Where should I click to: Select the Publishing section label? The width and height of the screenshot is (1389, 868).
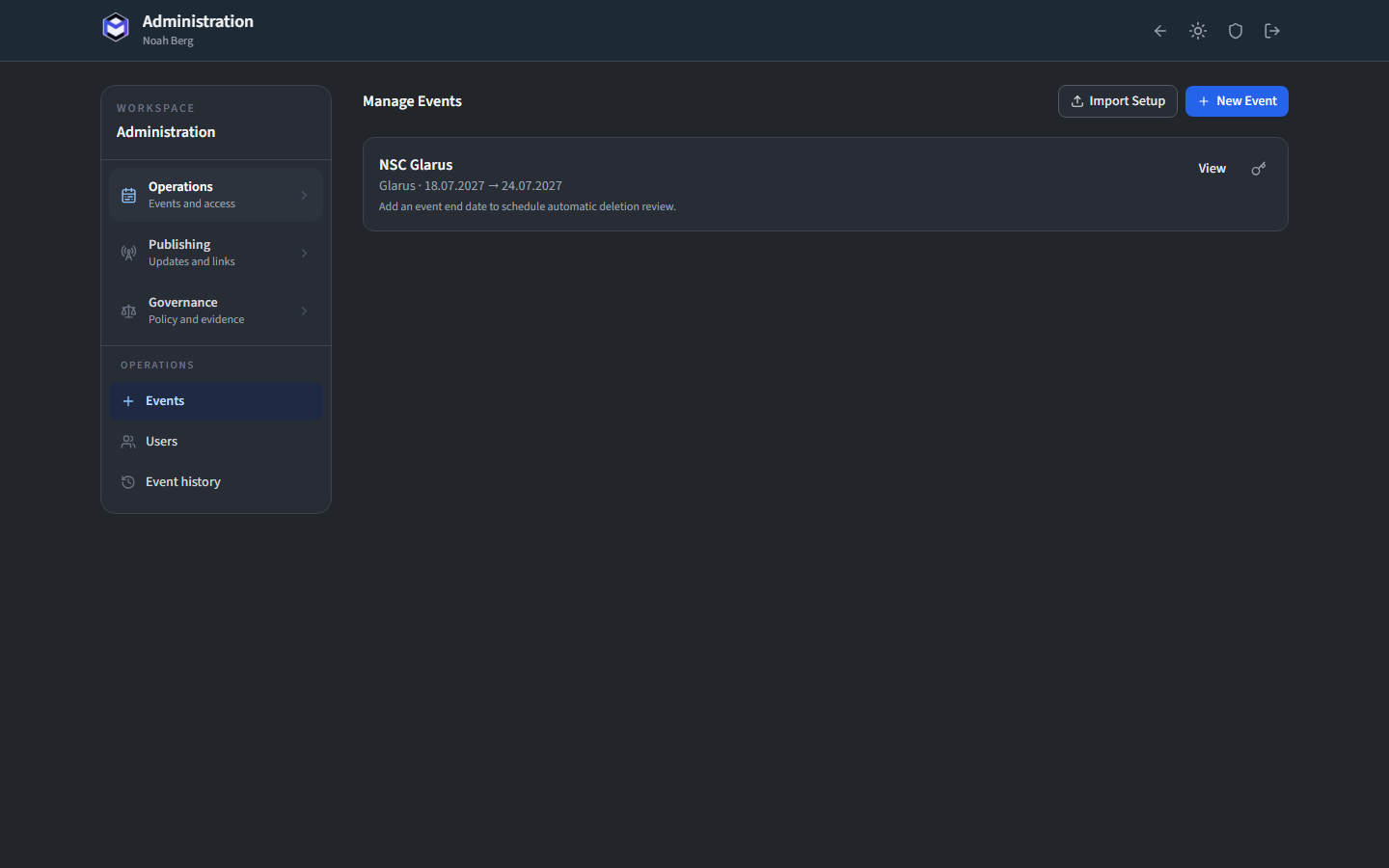[179, 245]
